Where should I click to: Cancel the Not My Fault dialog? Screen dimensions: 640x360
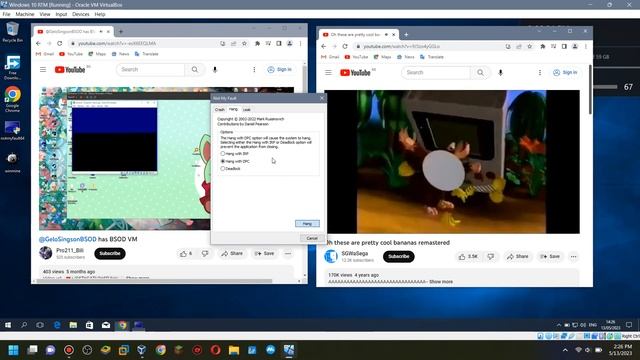pos(312,238)
